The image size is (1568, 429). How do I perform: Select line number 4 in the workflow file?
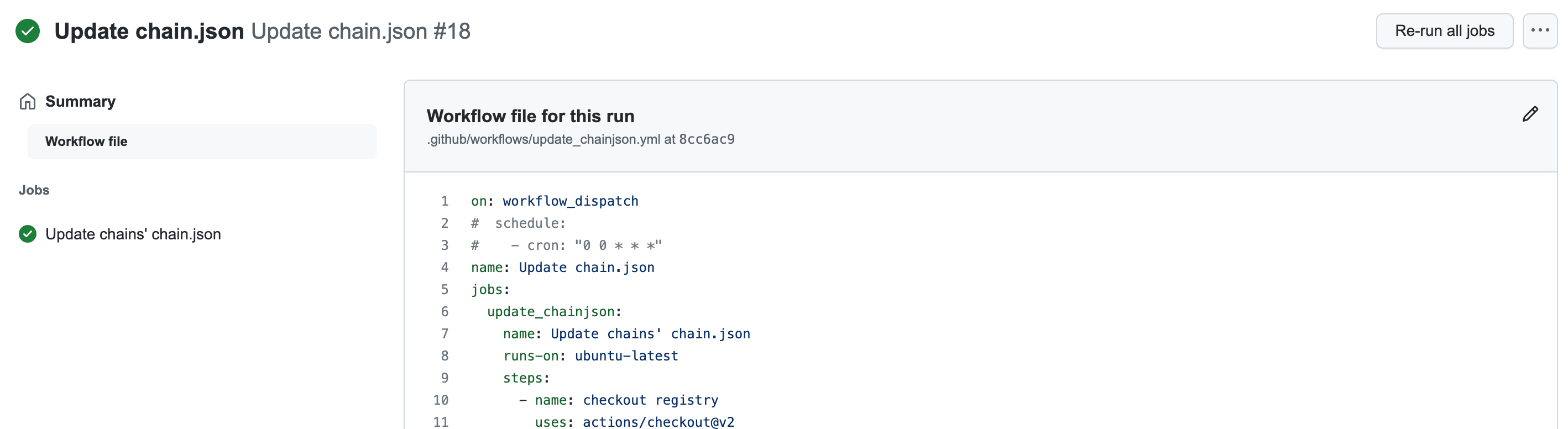pyautogui.click(x=445, y=267)
